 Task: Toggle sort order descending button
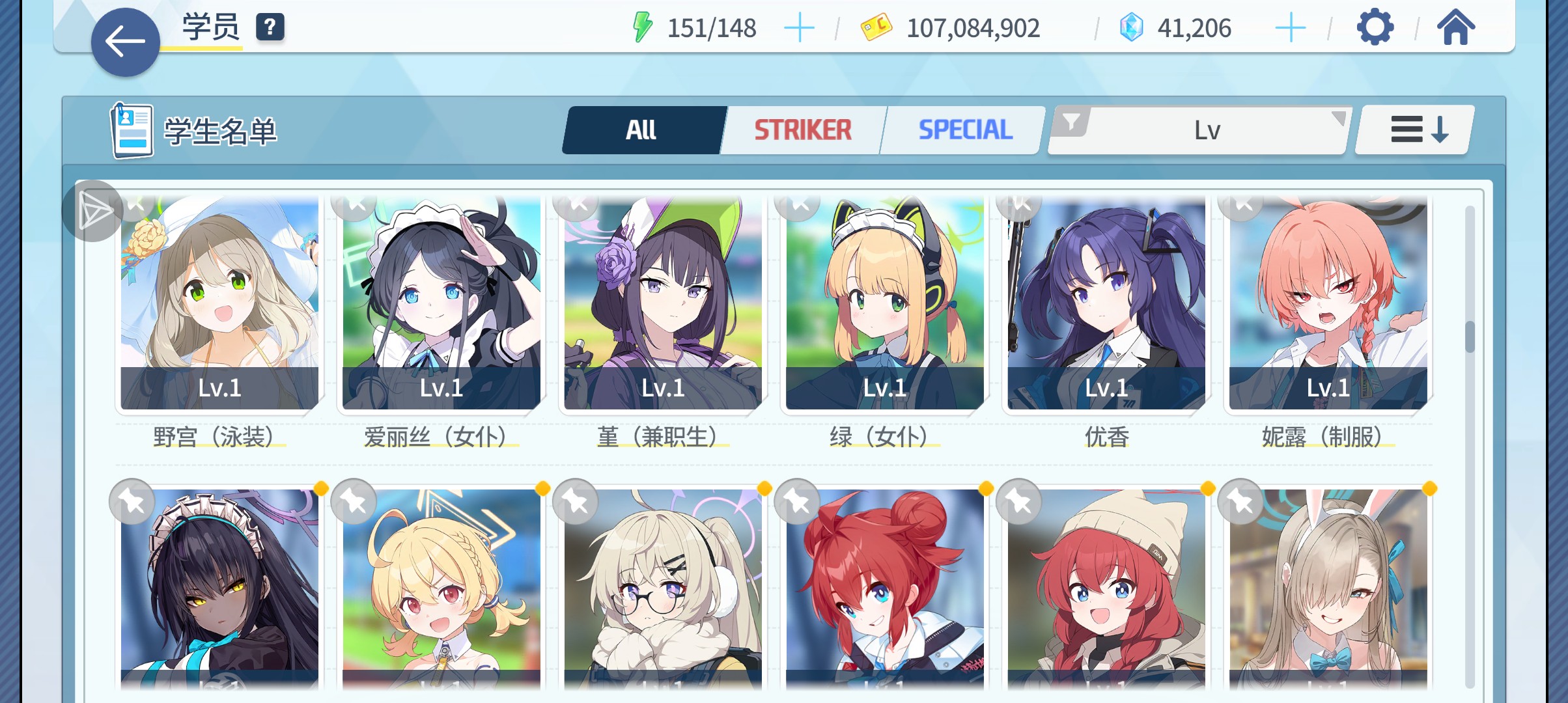click(1414, 130)
